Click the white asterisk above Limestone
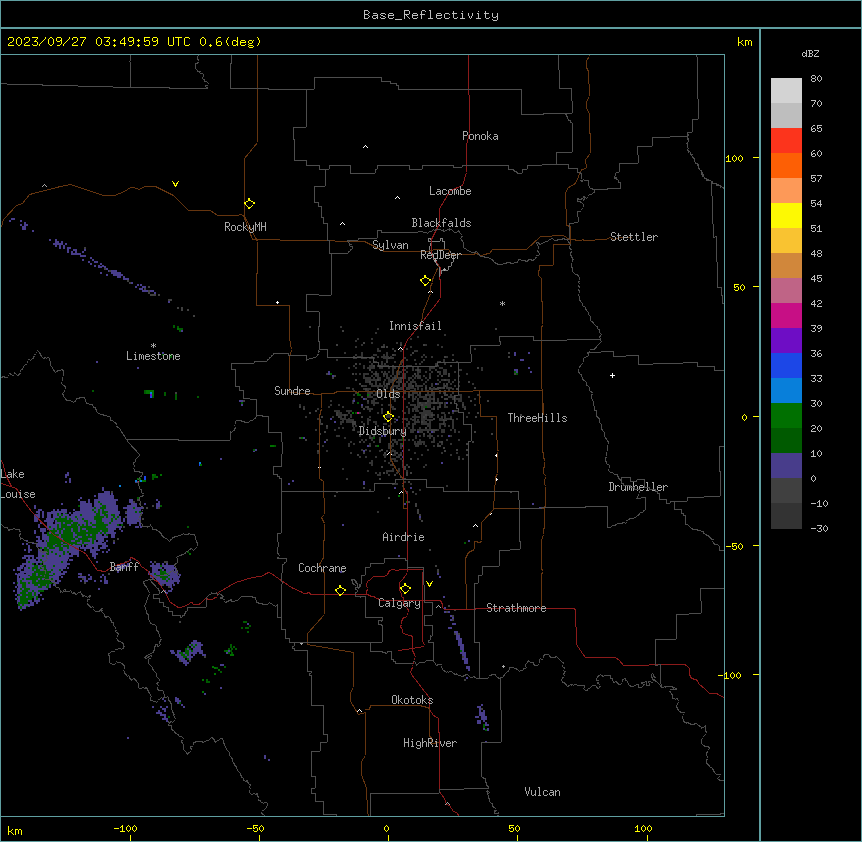Image resolution: width=862 pixels, height=842 pixels. click(153, 346)
